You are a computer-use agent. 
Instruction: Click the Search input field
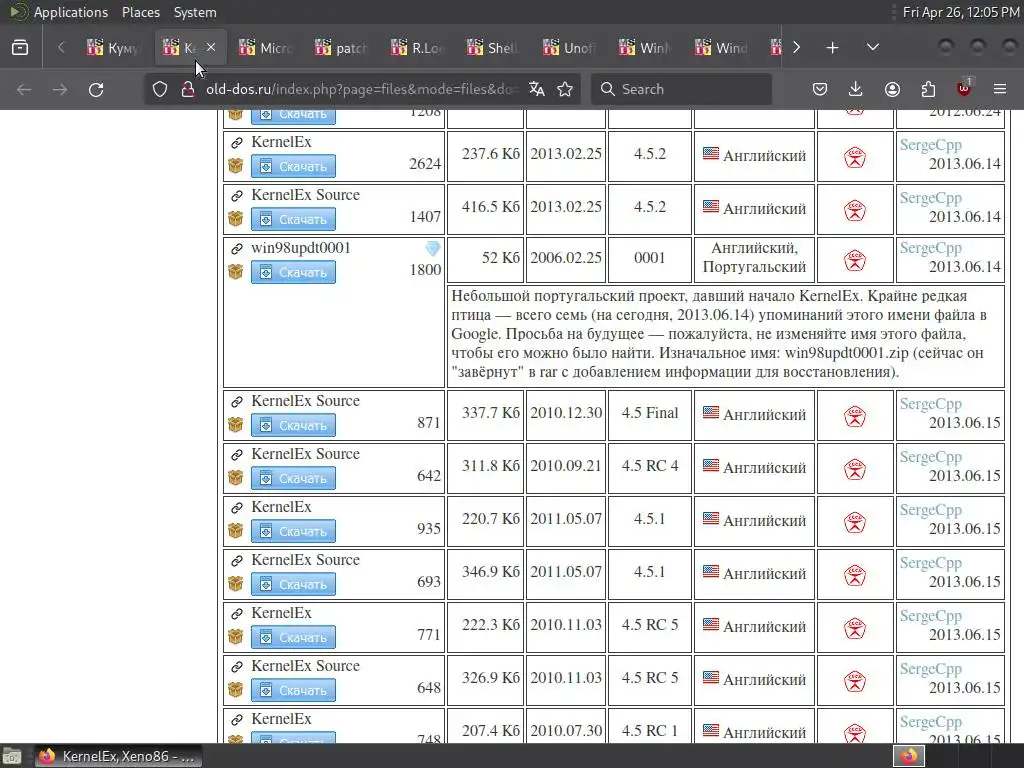[681, 89]
